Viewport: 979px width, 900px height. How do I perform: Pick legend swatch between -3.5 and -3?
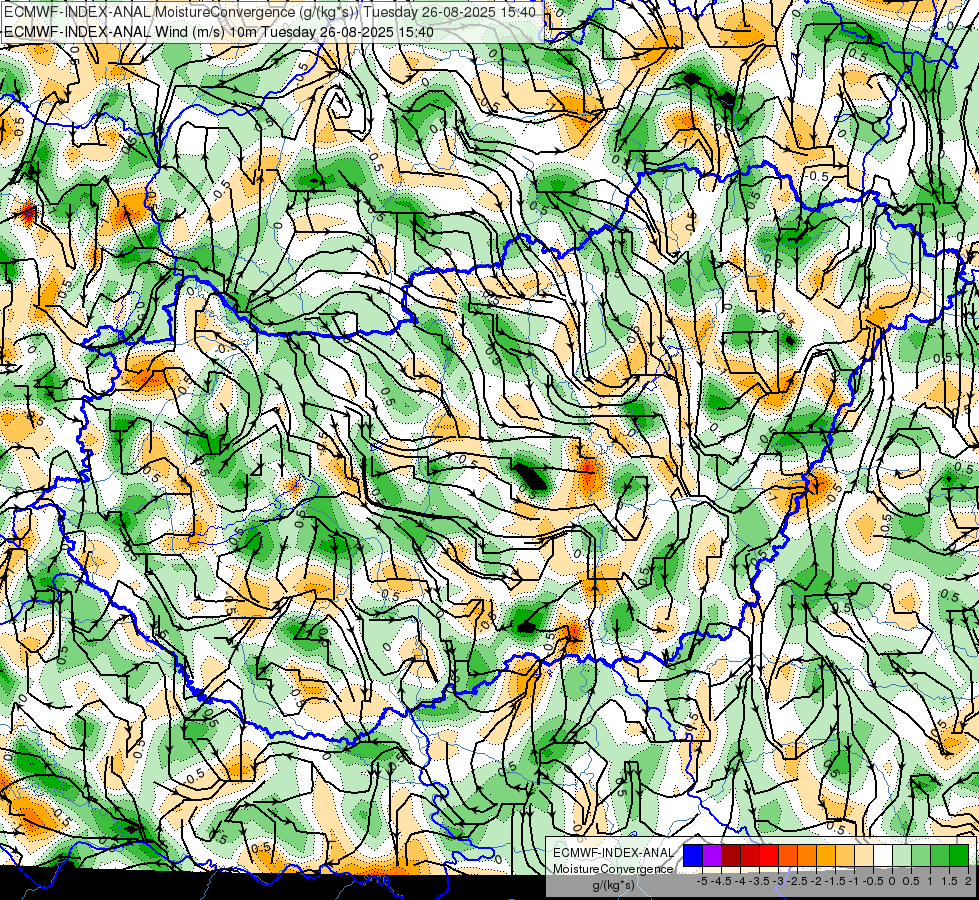point(769,855)
